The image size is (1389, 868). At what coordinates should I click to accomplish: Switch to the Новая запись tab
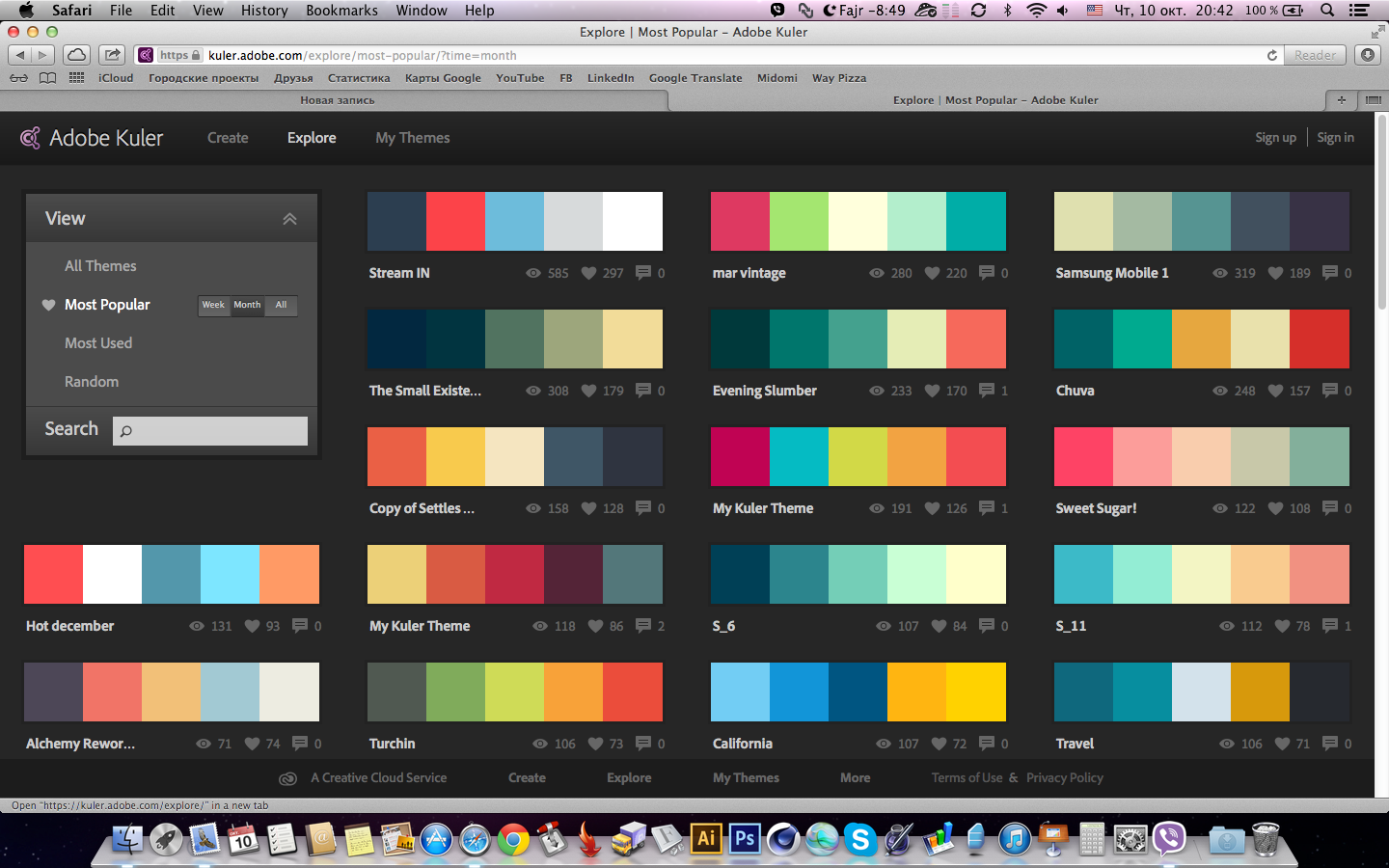337,100
